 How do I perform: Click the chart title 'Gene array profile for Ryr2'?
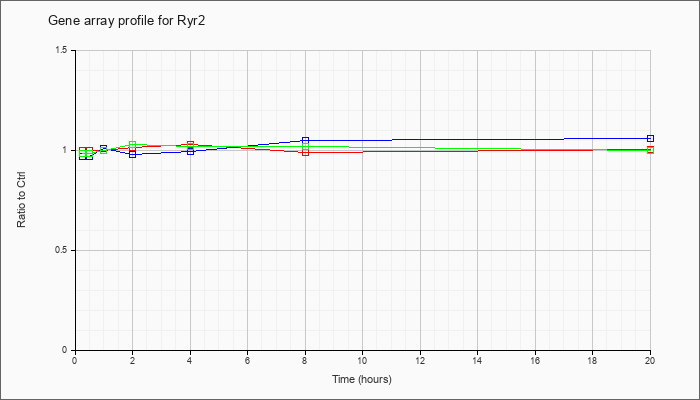click(x=127, y=21)
